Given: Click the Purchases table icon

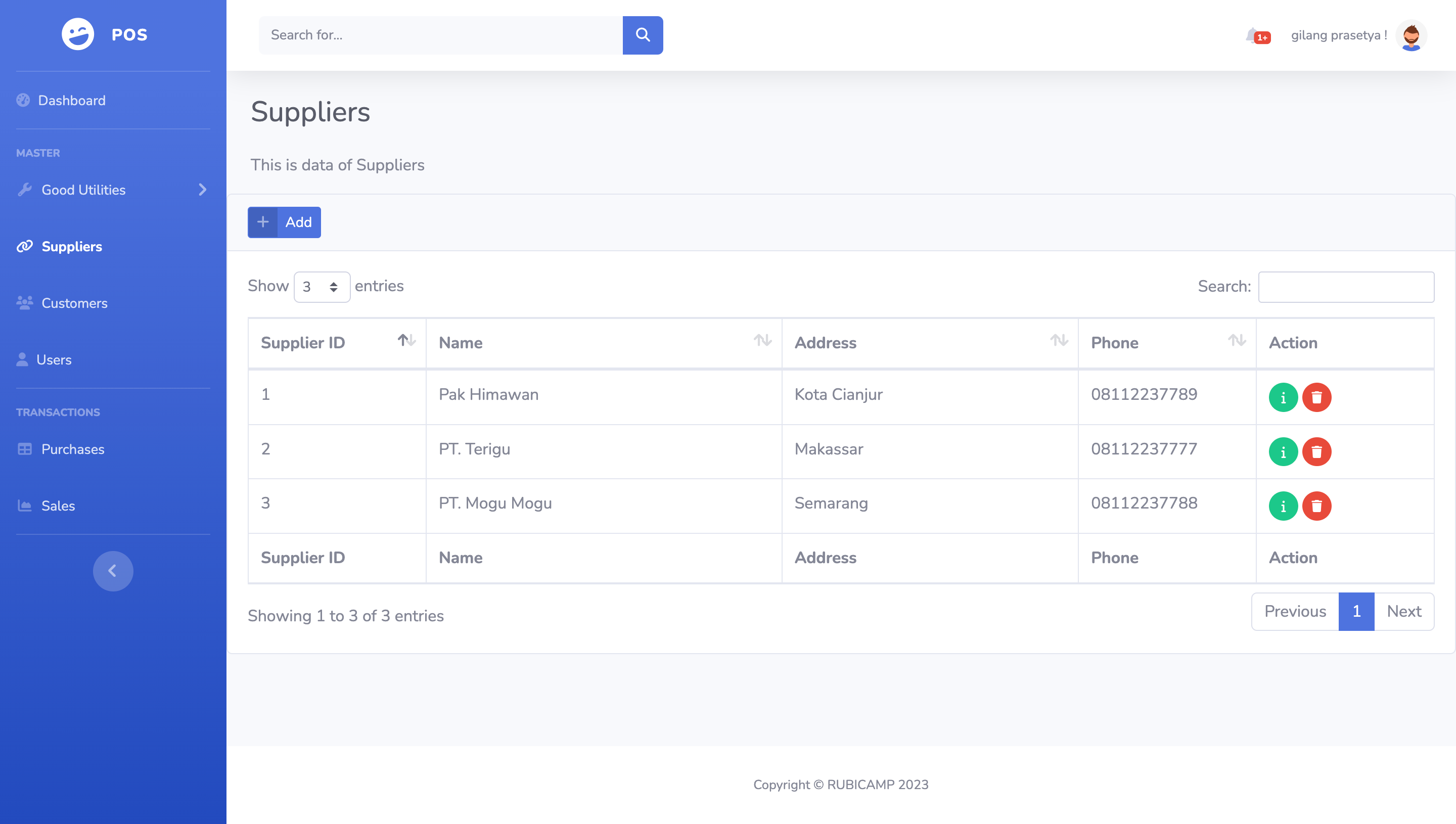Looking at the screenshot, I should pyautogui.click(x=24, y=449).
